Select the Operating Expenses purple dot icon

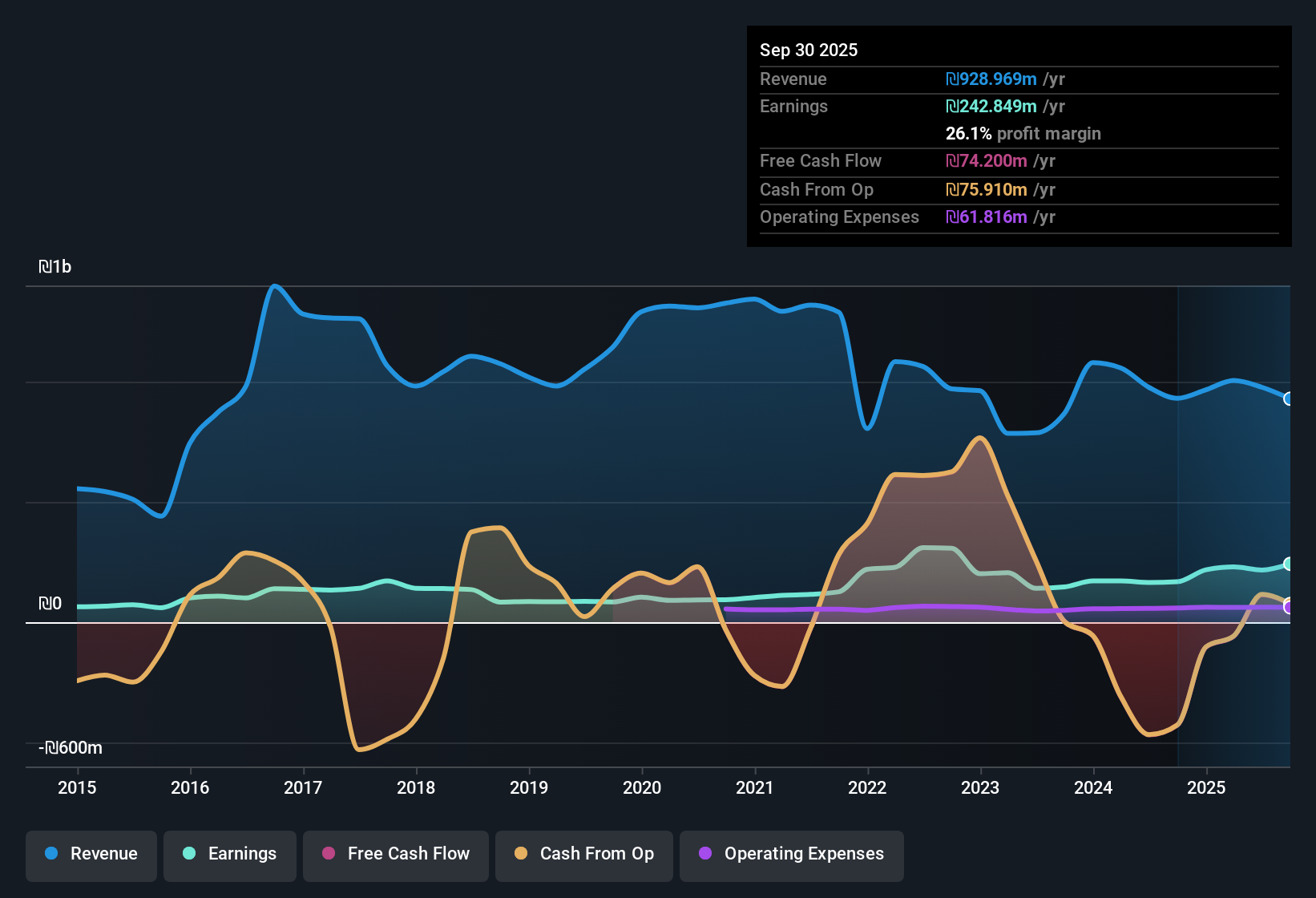(x=704, y=854)
